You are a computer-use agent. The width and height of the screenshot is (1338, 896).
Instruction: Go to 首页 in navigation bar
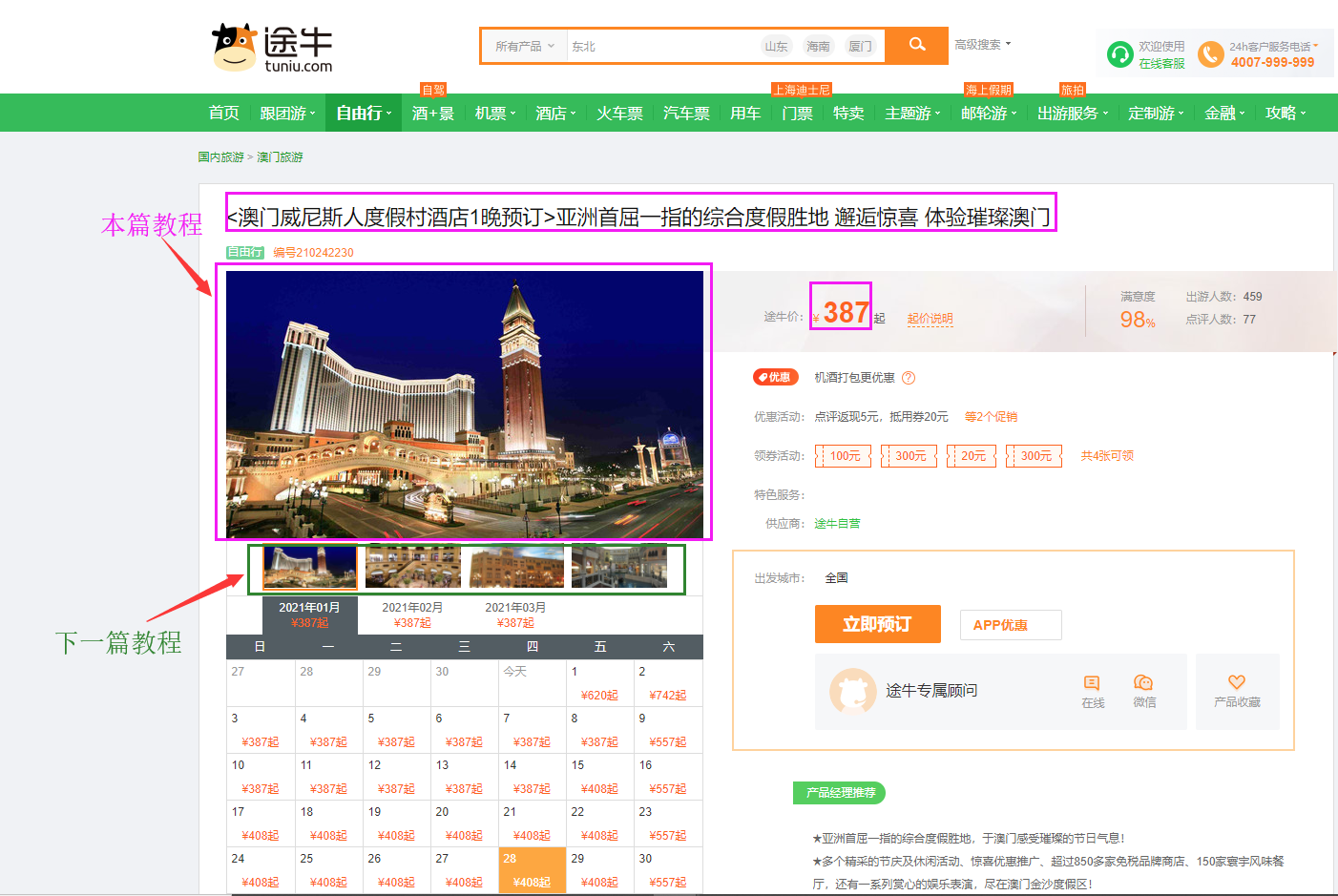point(224,113)
